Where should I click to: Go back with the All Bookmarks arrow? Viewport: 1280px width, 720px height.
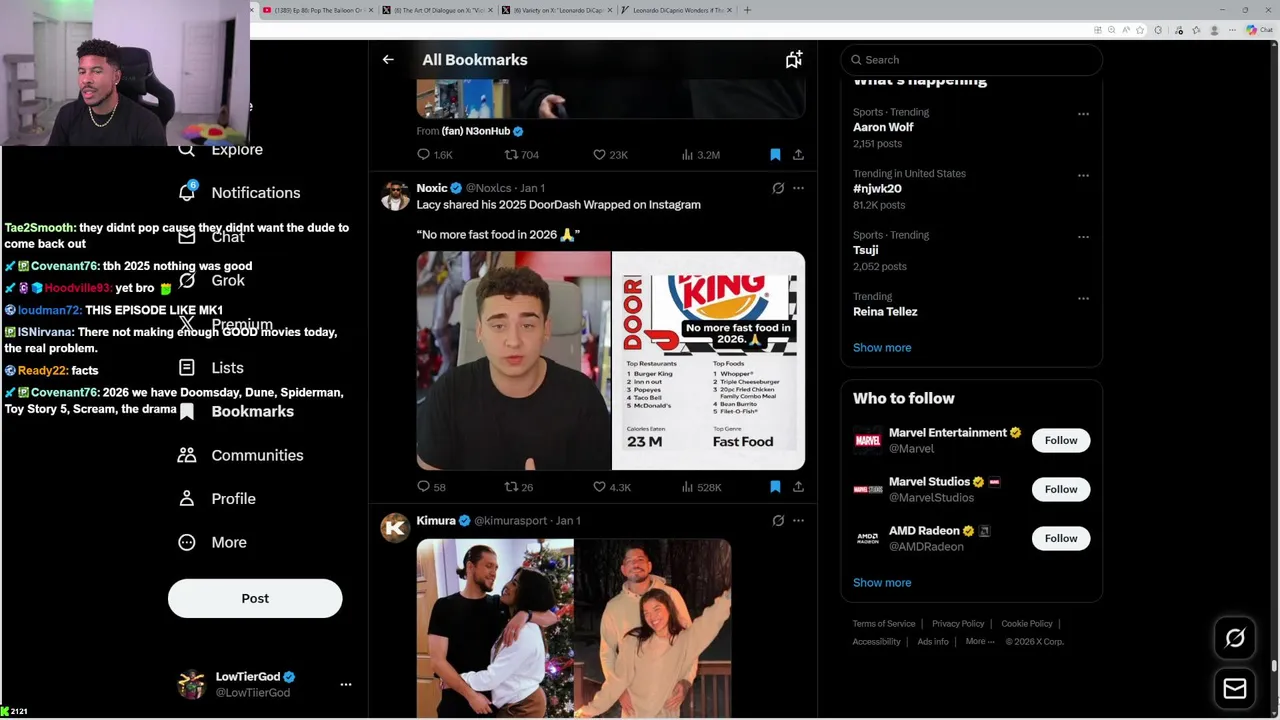pyautogui.click(x=388, y=60)
